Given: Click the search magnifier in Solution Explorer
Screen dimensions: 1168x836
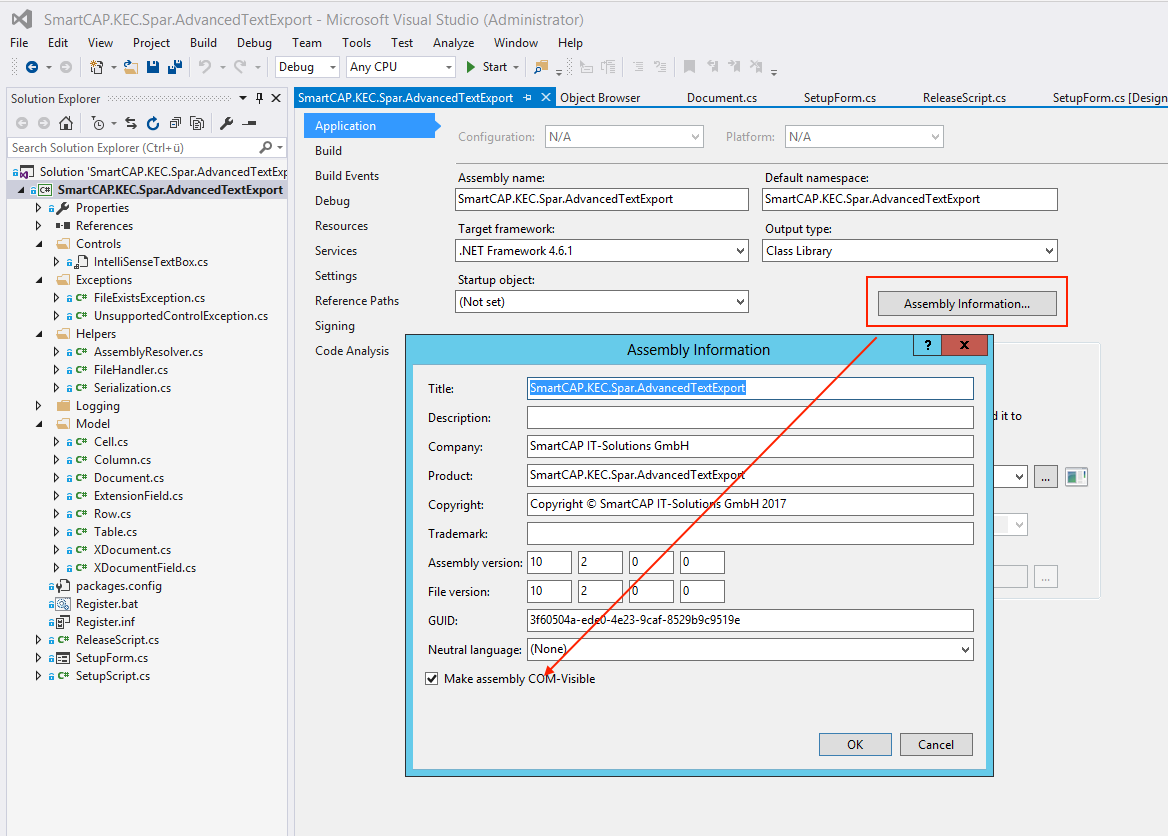Looking at the screenshot, I should point(265,148).
